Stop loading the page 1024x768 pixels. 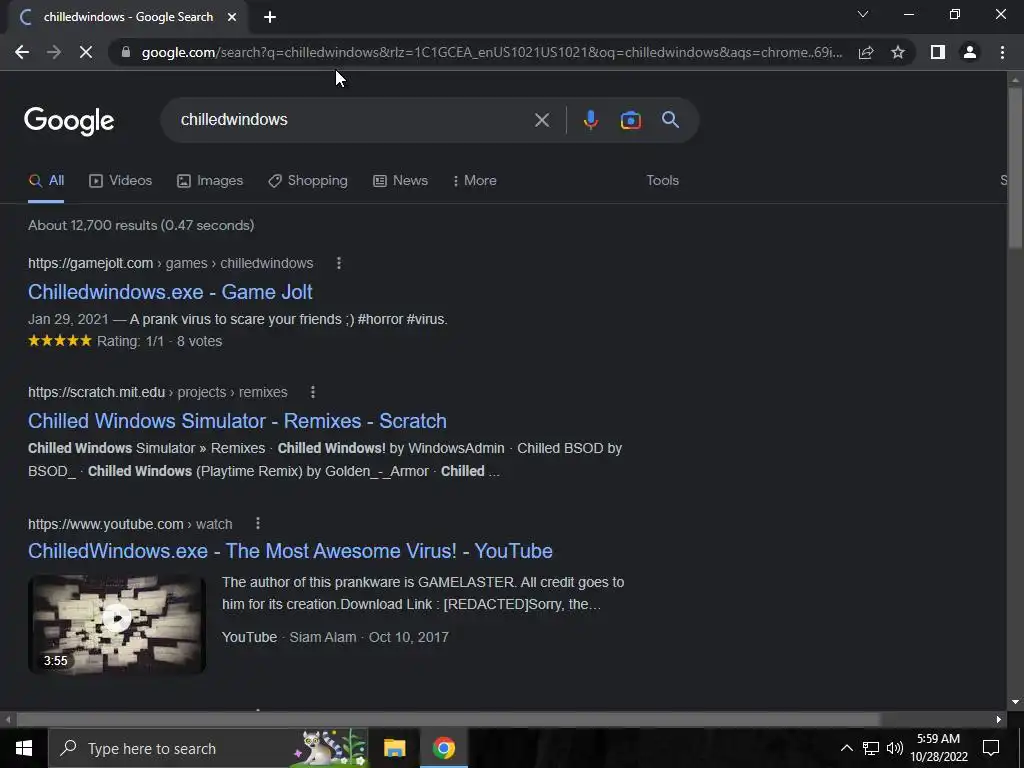click(x=86, y=52)
